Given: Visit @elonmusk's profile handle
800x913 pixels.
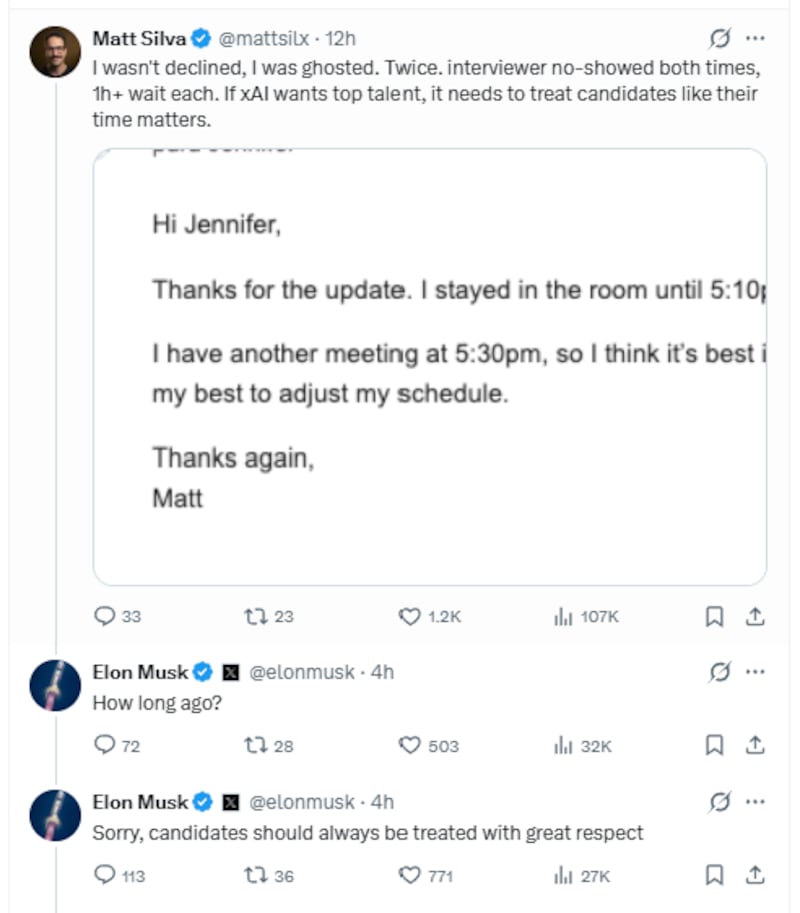Looking at the screenshot, I should coord(302,672).
